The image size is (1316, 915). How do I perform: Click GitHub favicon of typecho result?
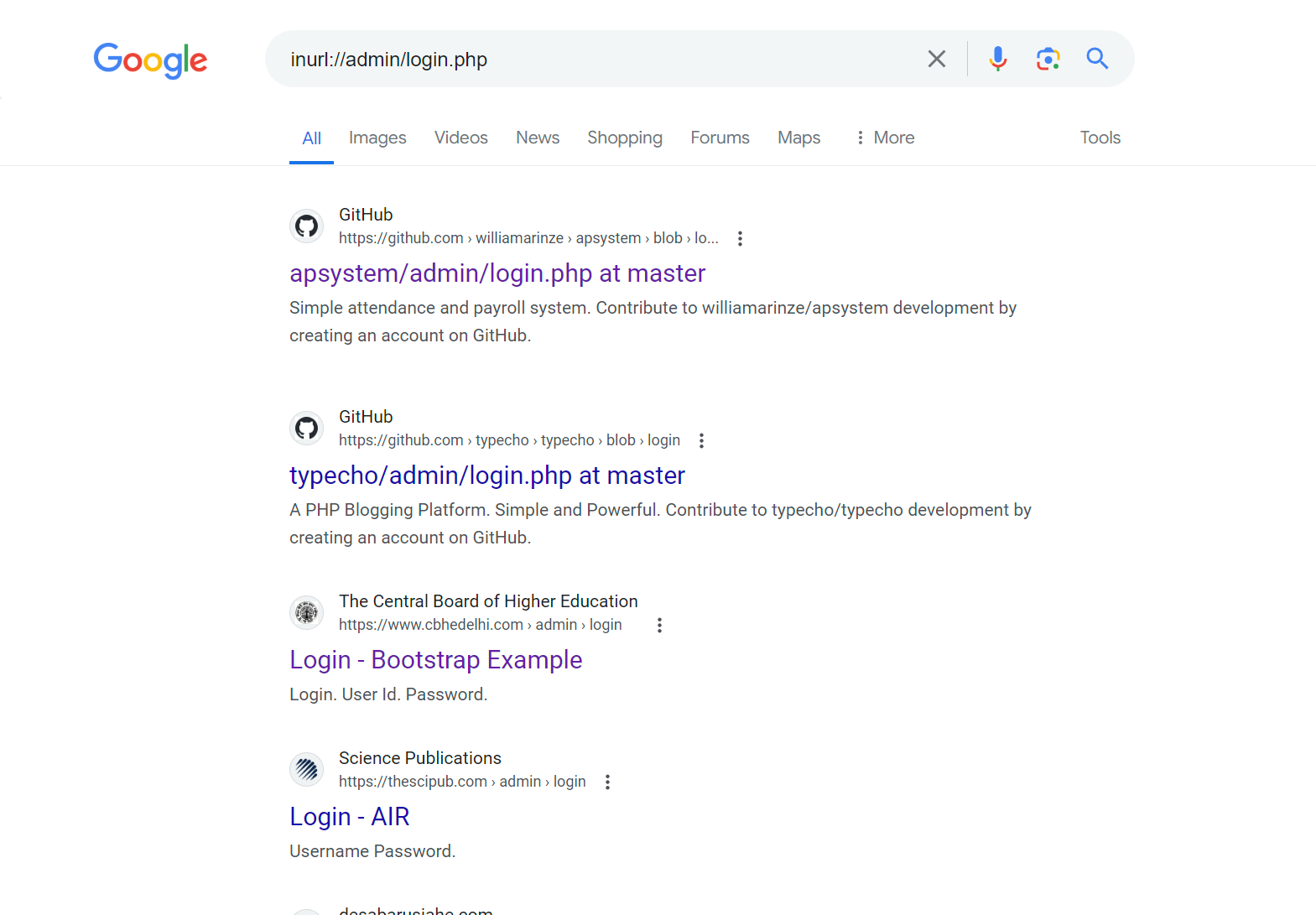click(x=307, y=428)
